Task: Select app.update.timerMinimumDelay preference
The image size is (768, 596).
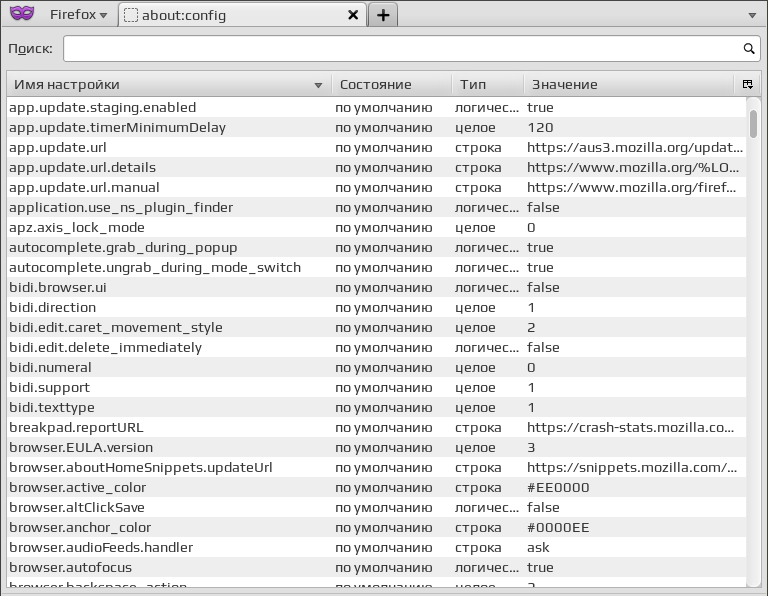Action: click(x=377, y=127)
